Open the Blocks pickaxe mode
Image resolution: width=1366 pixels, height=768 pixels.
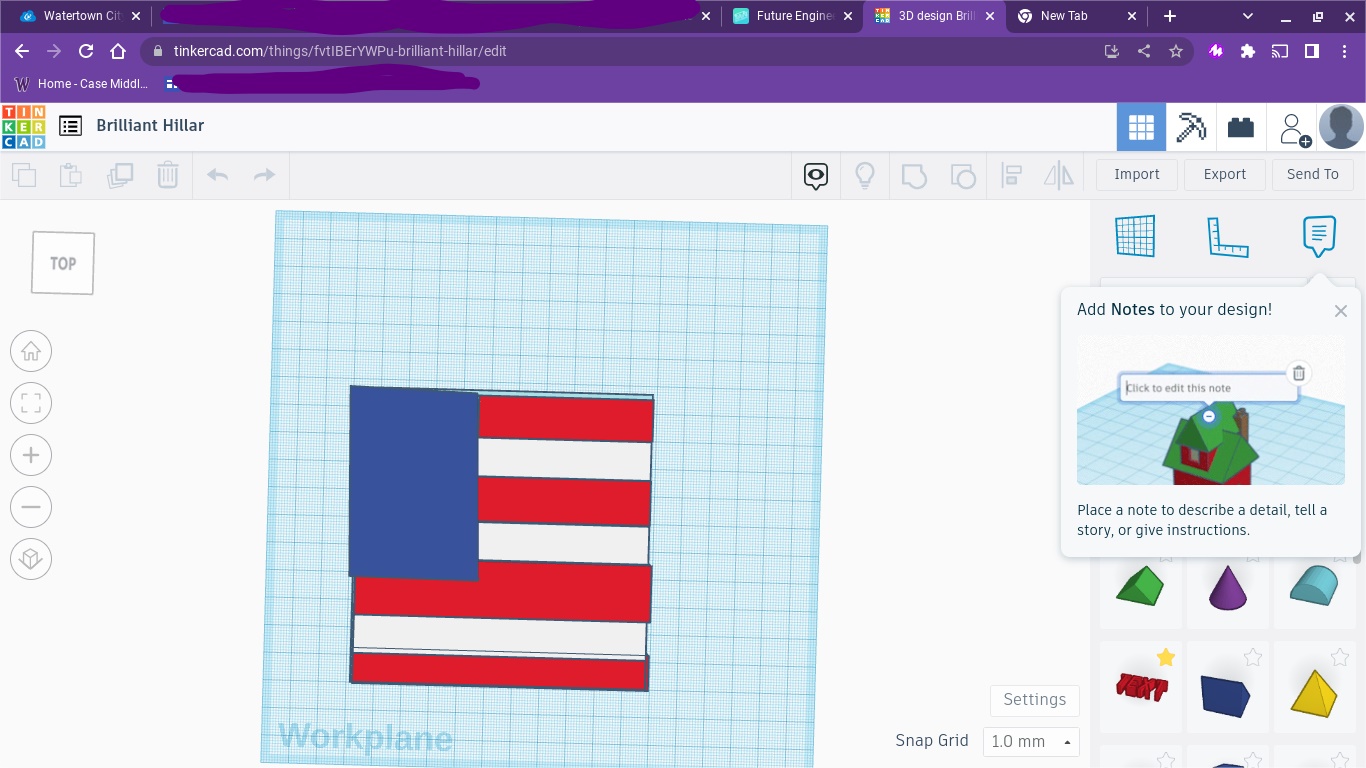point(1191,127)
